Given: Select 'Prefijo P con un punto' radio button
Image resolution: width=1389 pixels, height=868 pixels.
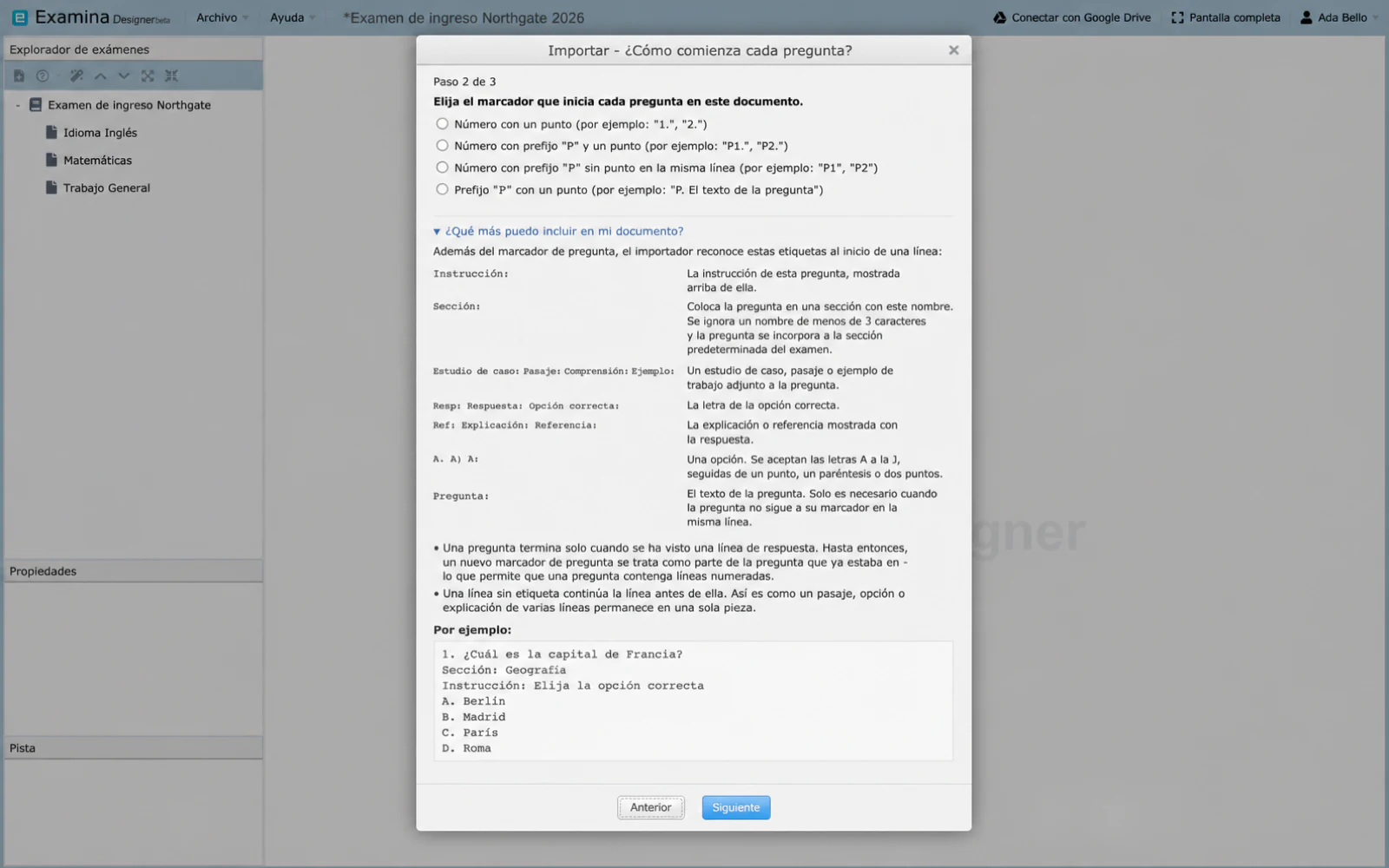Looking at the screenshot, I should (443, 189).
